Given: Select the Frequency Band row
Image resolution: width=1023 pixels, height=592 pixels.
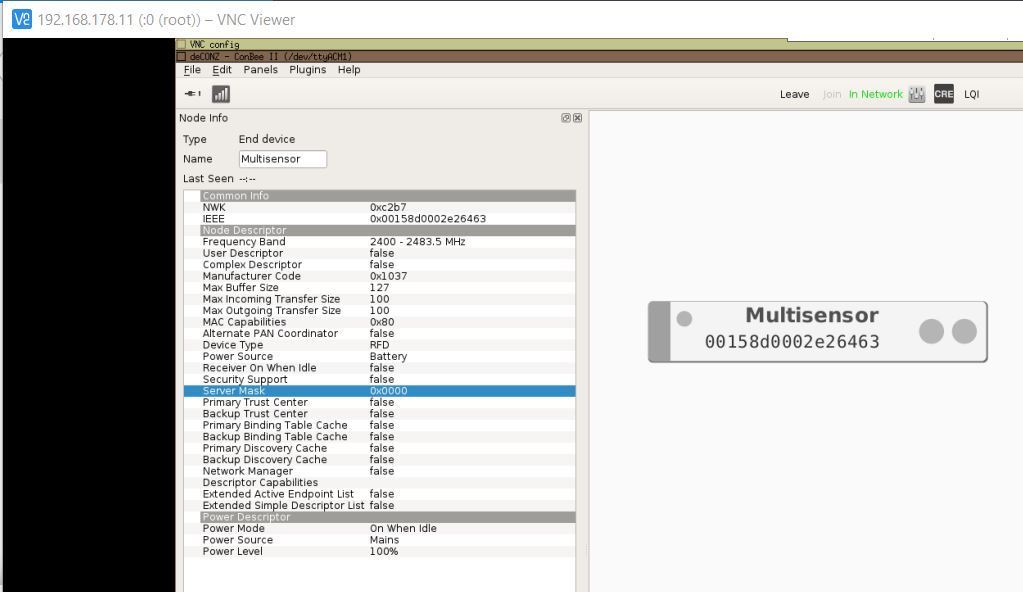Looking at the screenshot, I should pos(380,241).
